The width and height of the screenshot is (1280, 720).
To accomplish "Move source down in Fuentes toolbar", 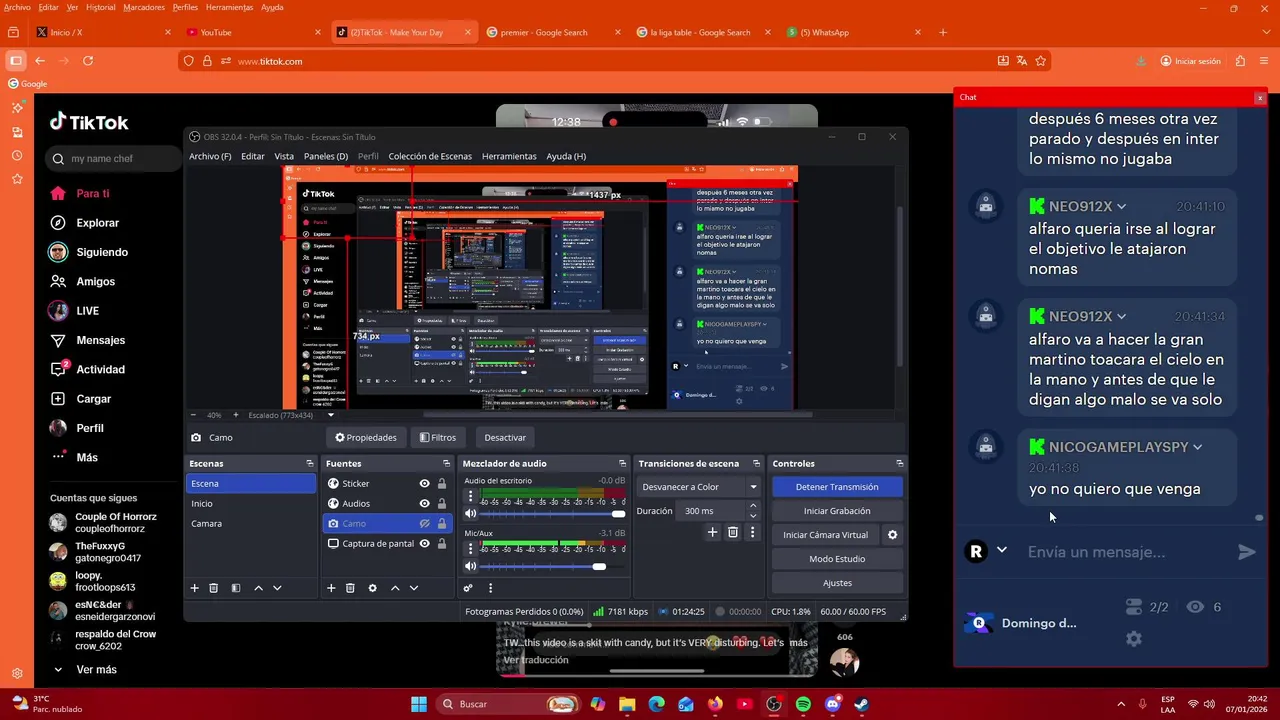I will click(x=414, y=588).
